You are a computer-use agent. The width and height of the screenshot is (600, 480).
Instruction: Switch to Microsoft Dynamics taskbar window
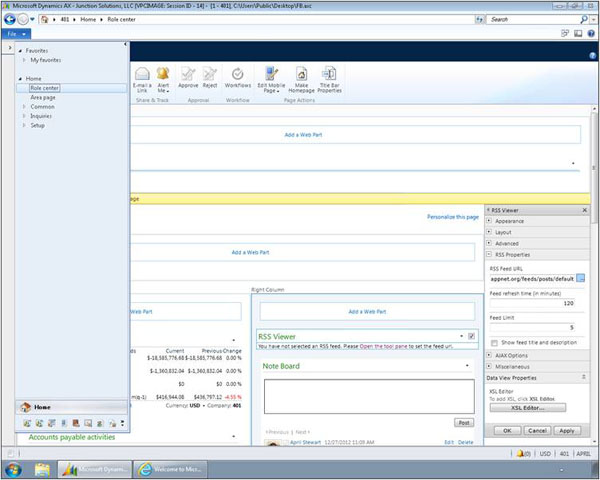point(95,469)
